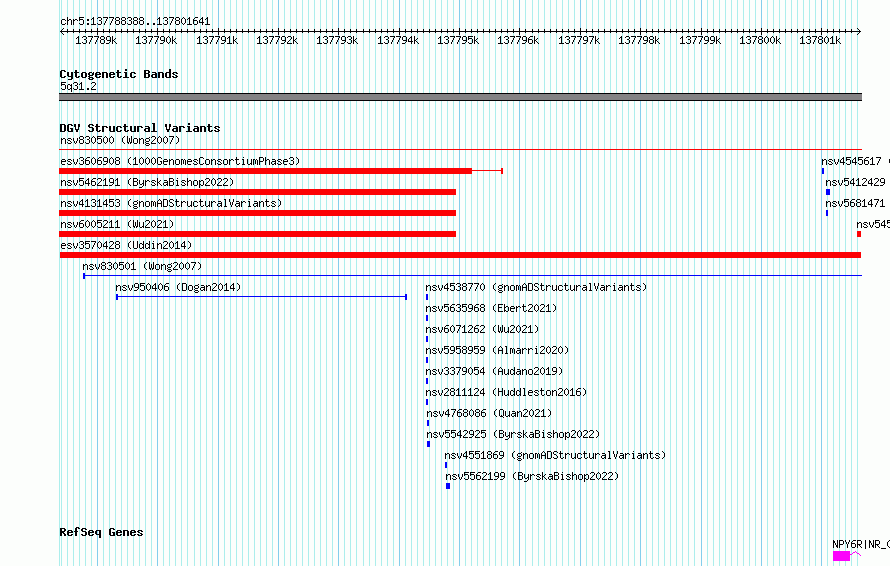Open nsv4131453 (gnomADStructuralVariants) label
This screenshot has width=890, height=566.
pyautogui.click(x=171, y=203)
